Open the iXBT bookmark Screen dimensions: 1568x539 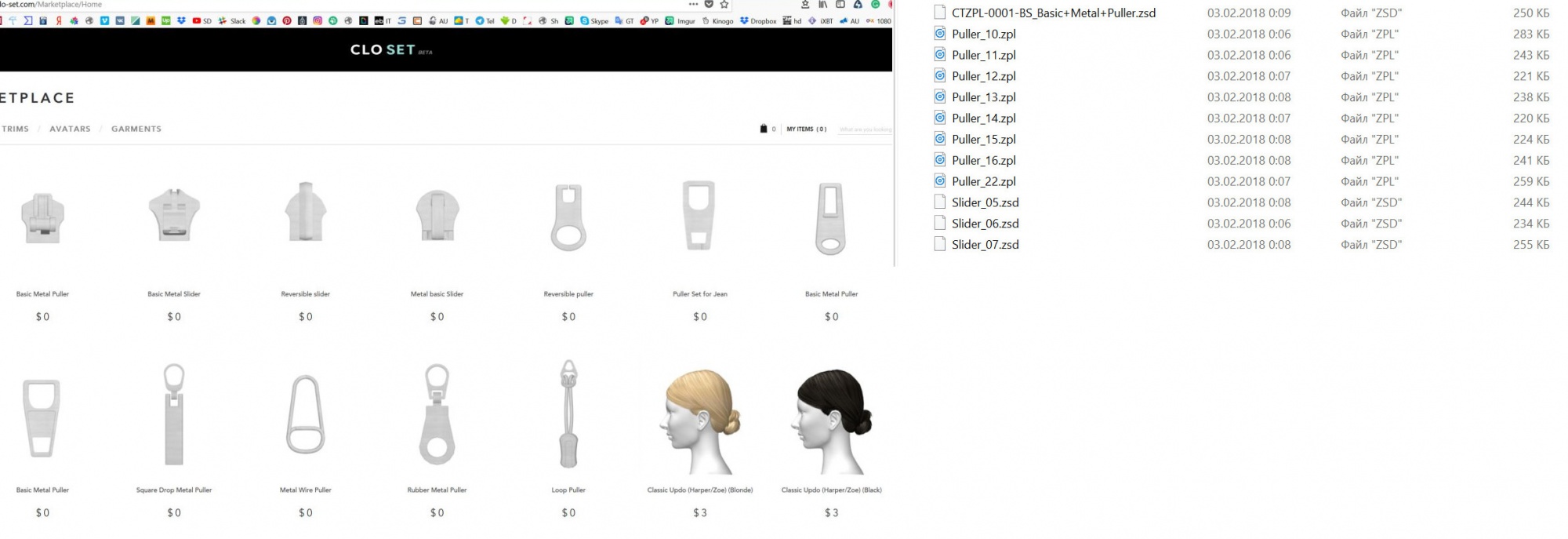pyautogui.click(x=821, y=21)
